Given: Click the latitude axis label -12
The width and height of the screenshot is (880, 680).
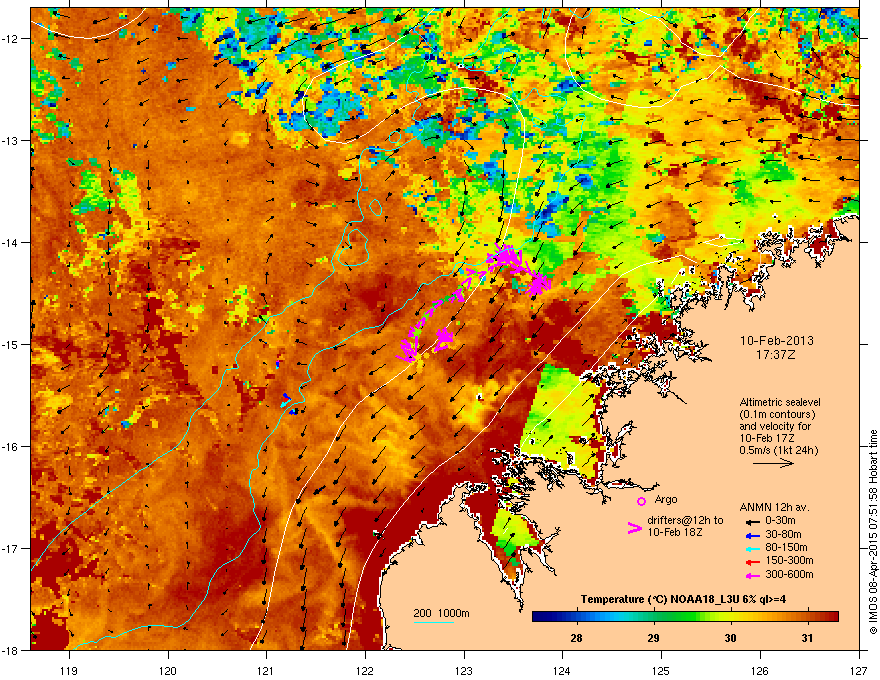Looking at the screenshot, I should pyautogui.click(x=10, y=39).
